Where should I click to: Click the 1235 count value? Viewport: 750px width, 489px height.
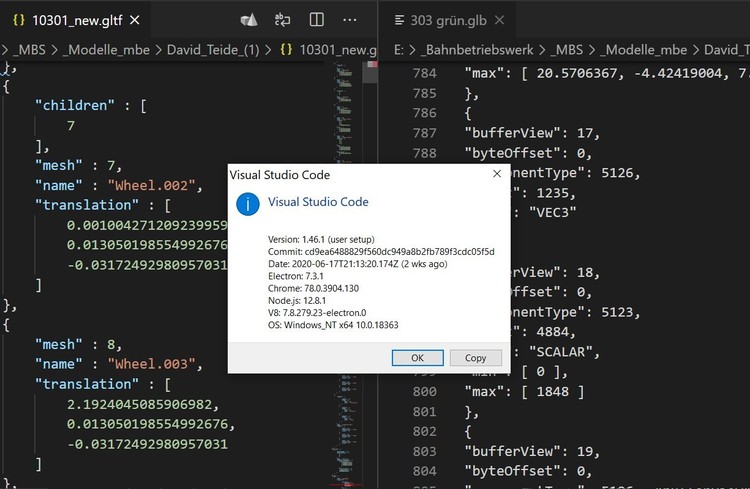(552, 193)
